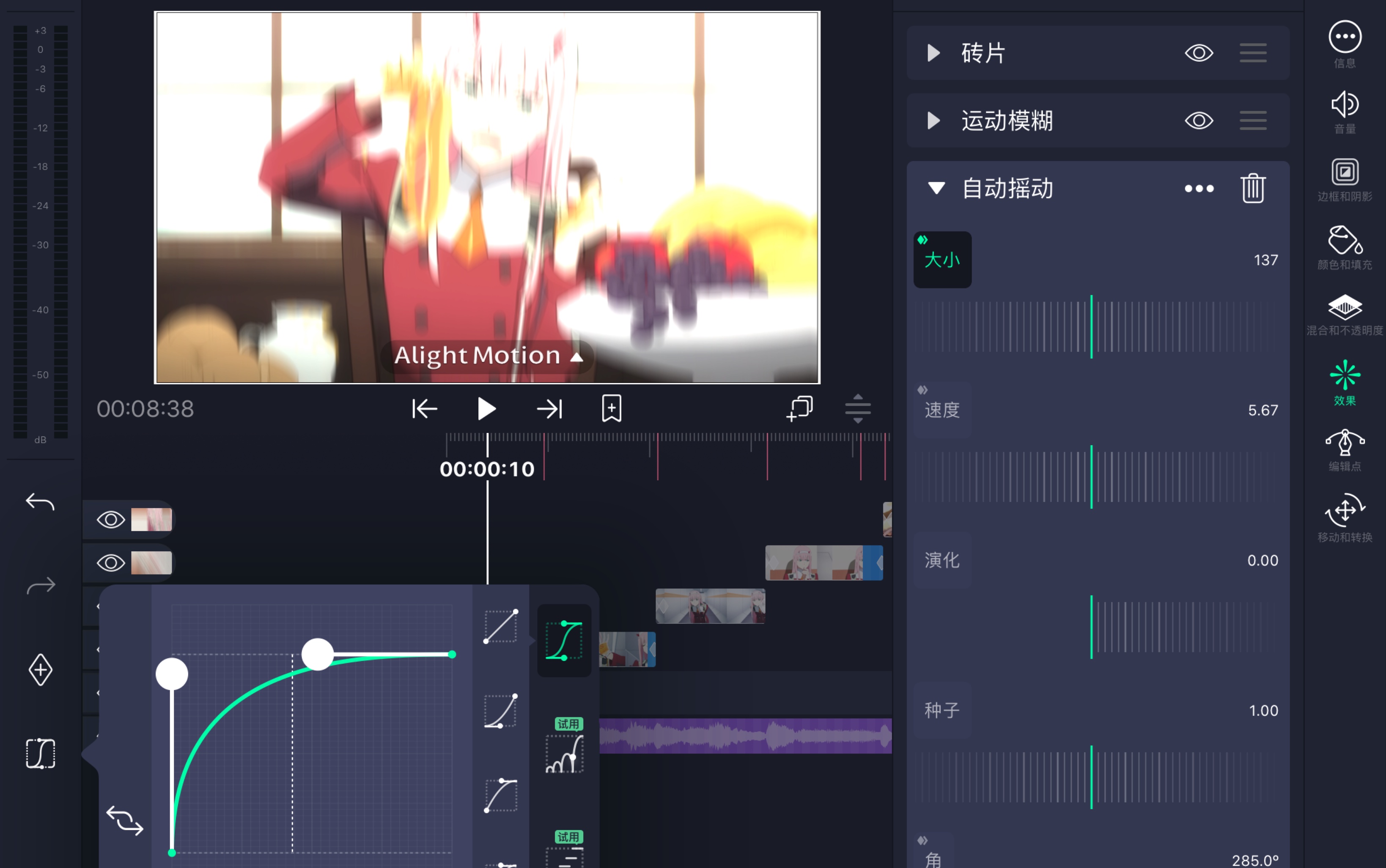Jump to the next keyframe or clip end

[x=549, y=409]
